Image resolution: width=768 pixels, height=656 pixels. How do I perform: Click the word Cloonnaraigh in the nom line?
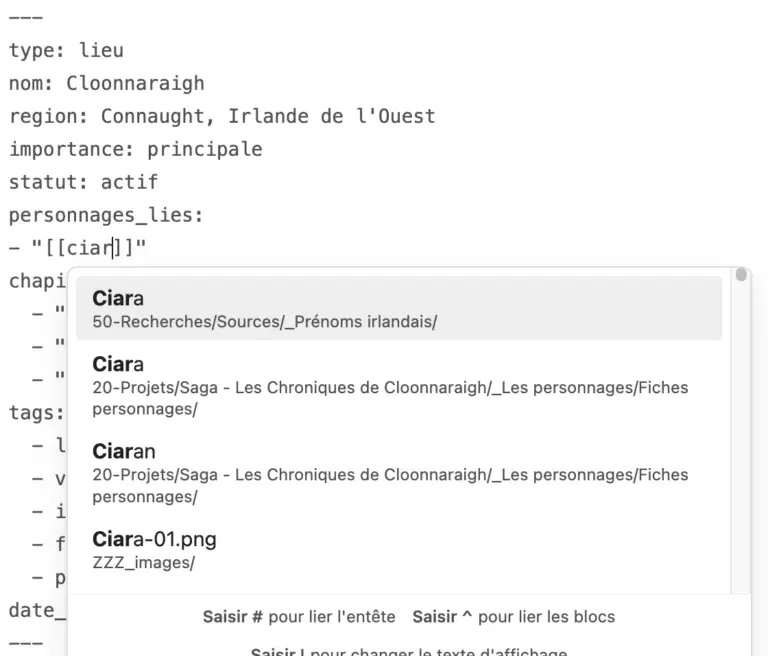(x=135, y=83)
